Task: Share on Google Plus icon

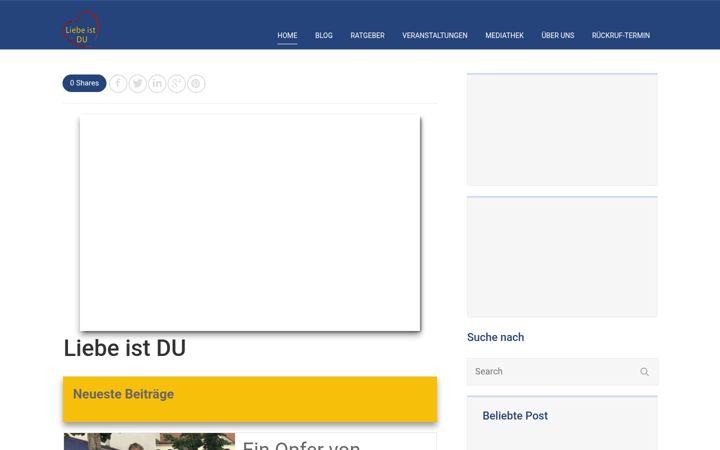Action: coord(176,84)
